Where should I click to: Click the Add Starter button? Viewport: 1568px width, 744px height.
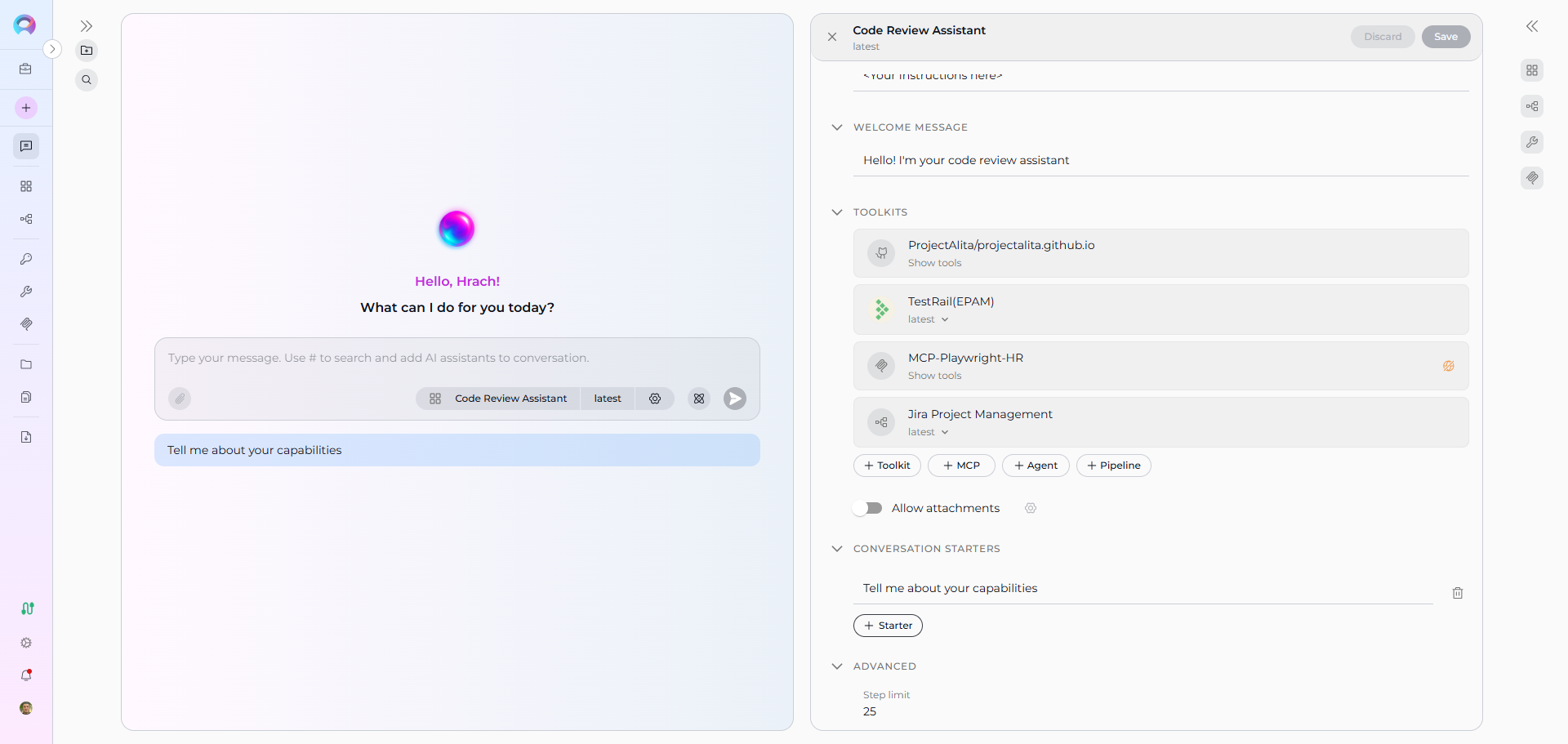(888, 626)
